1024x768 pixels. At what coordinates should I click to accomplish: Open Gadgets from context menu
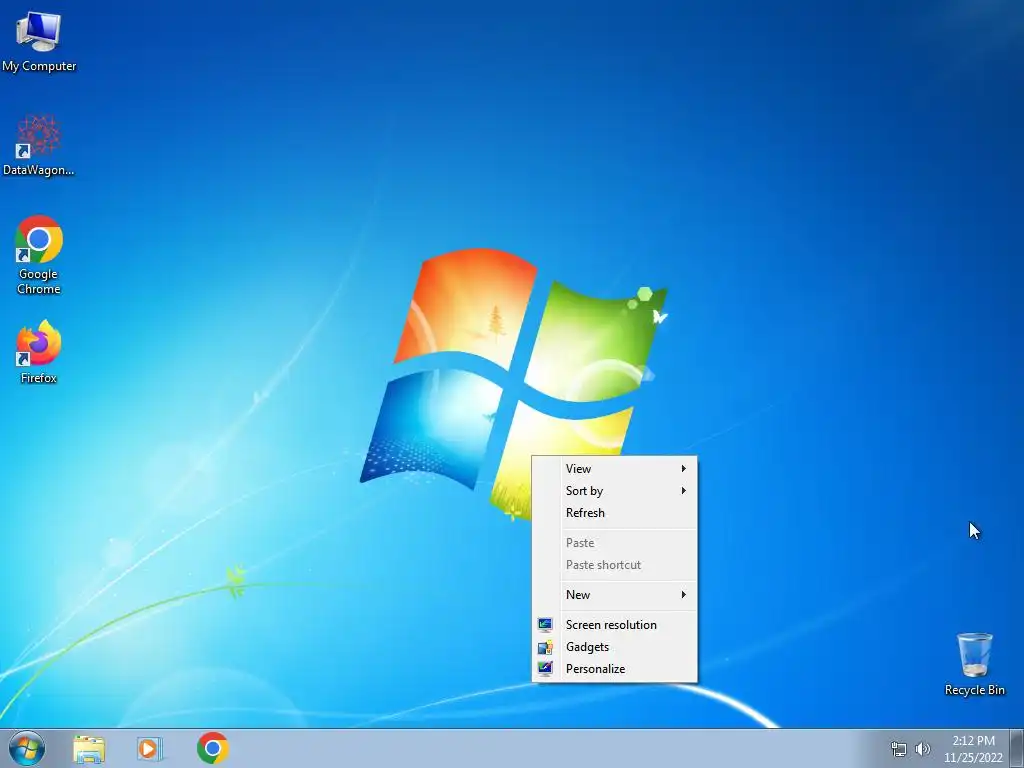615,647
